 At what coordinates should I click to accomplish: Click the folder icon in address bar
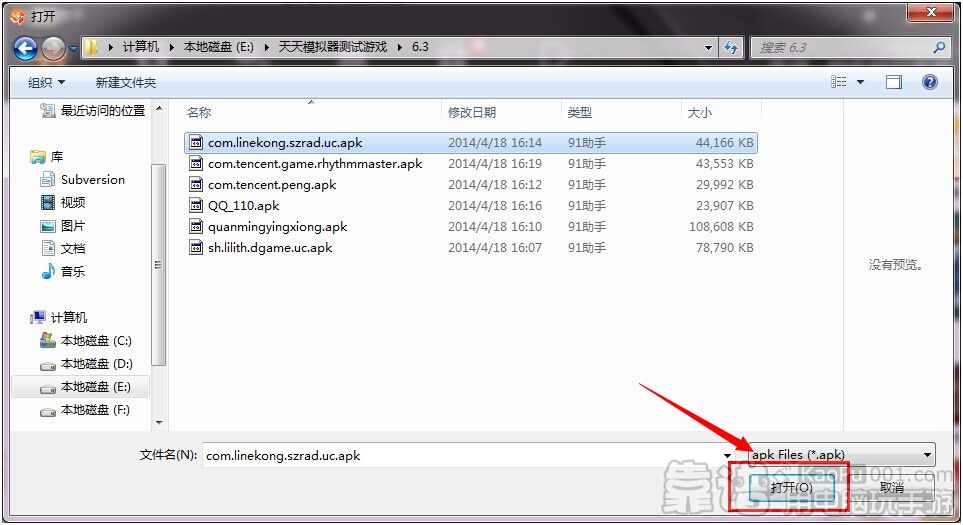(92, 47)
